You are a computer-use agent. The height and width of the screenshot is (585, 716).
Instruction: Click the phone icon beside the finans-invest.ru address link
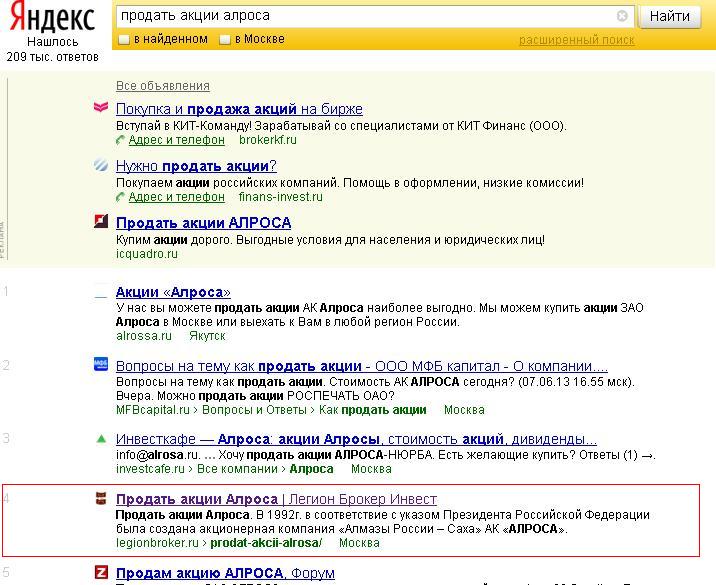coord(120,197)
